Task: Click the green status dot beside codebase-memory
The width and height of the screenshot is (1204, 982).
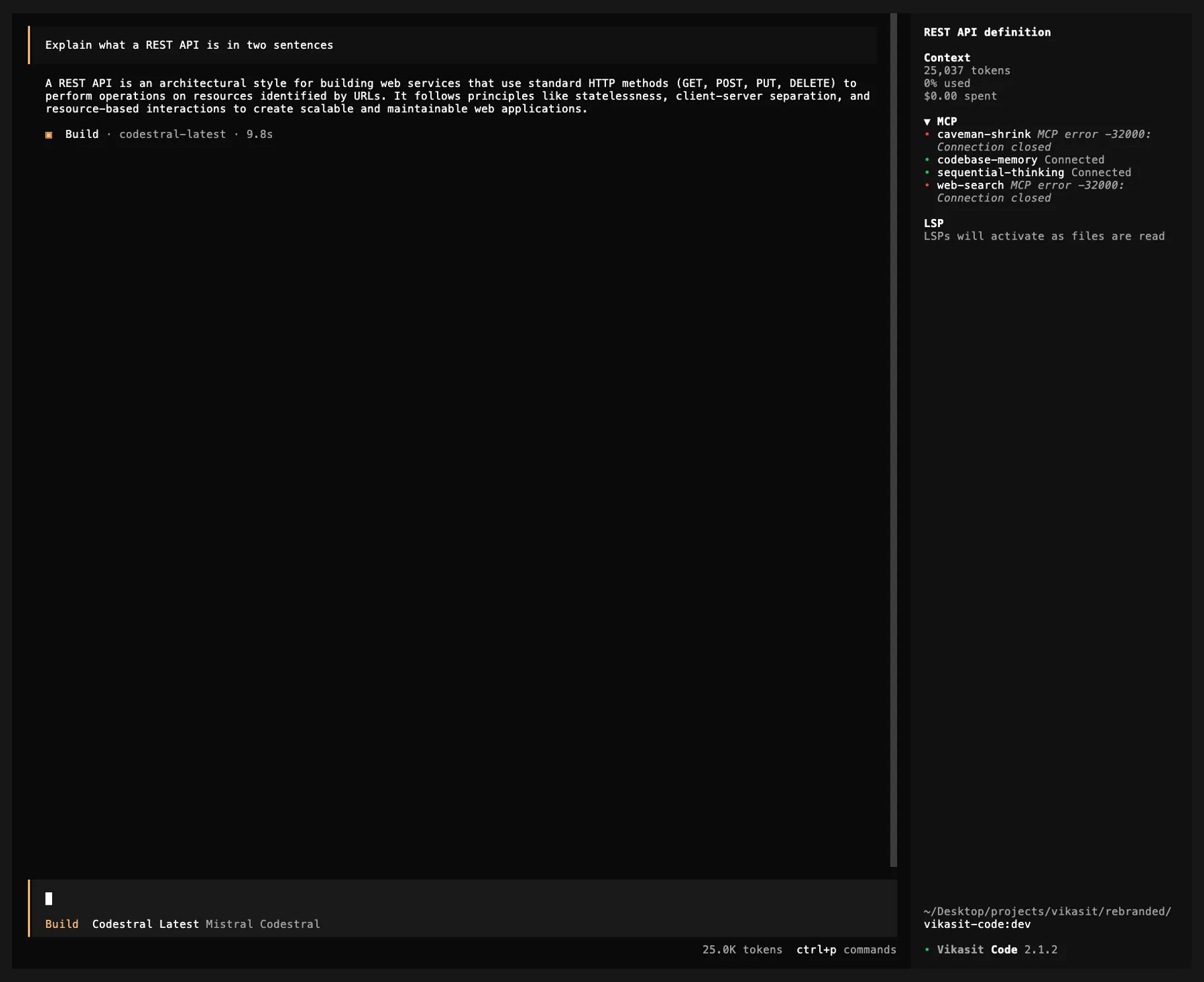Action: 927,160
